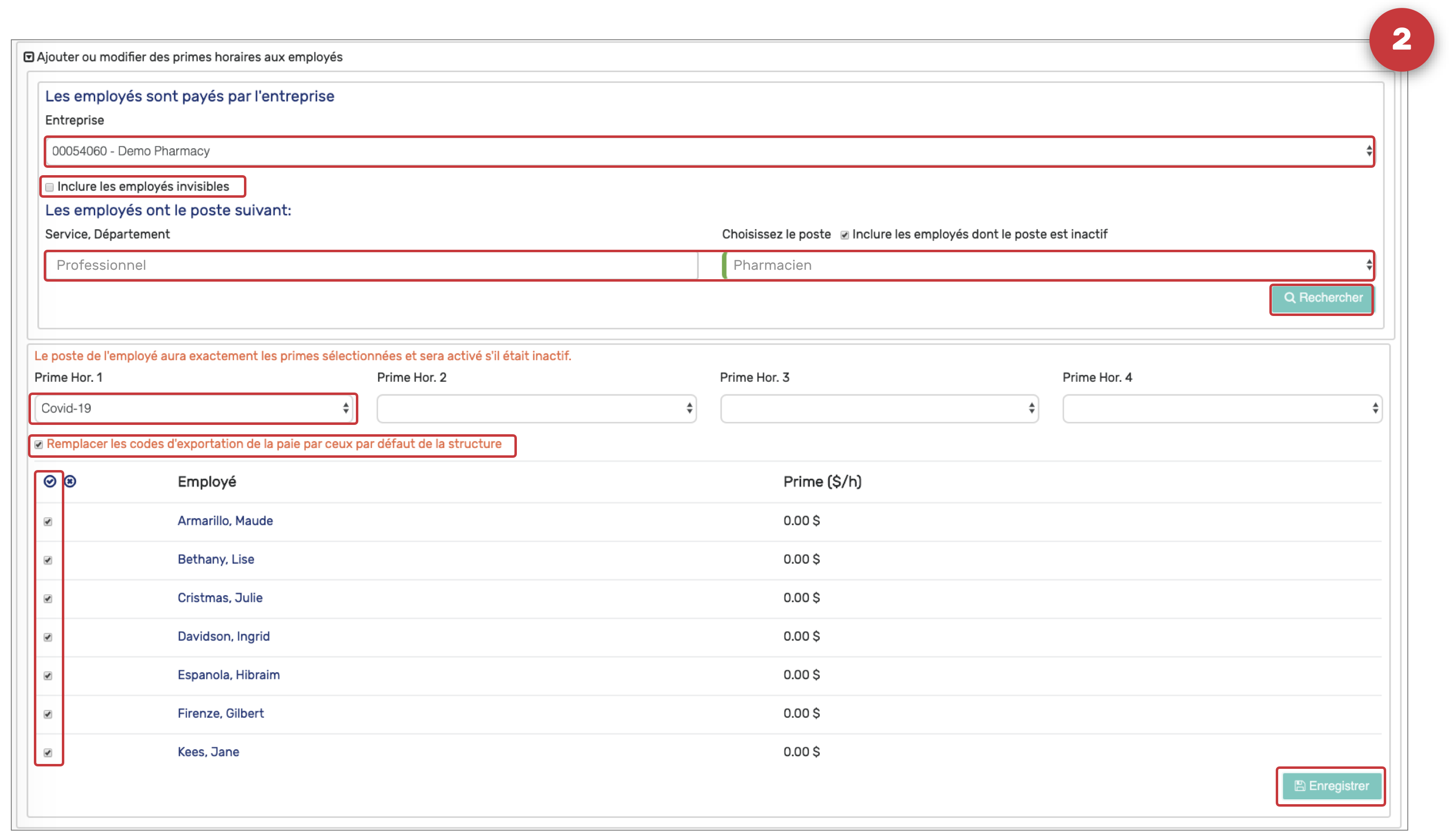The width and height of the screenshot is (1450, 840).
Task: Expand the Prime Hor. 4 dropdown
Action: 1222,409
